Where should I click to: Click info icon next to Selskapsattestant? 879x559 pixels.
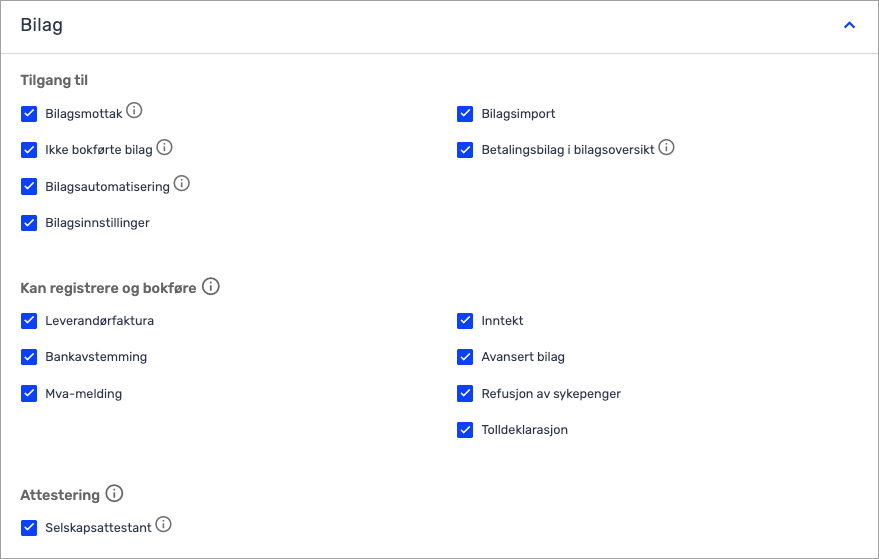coord(163,524)
